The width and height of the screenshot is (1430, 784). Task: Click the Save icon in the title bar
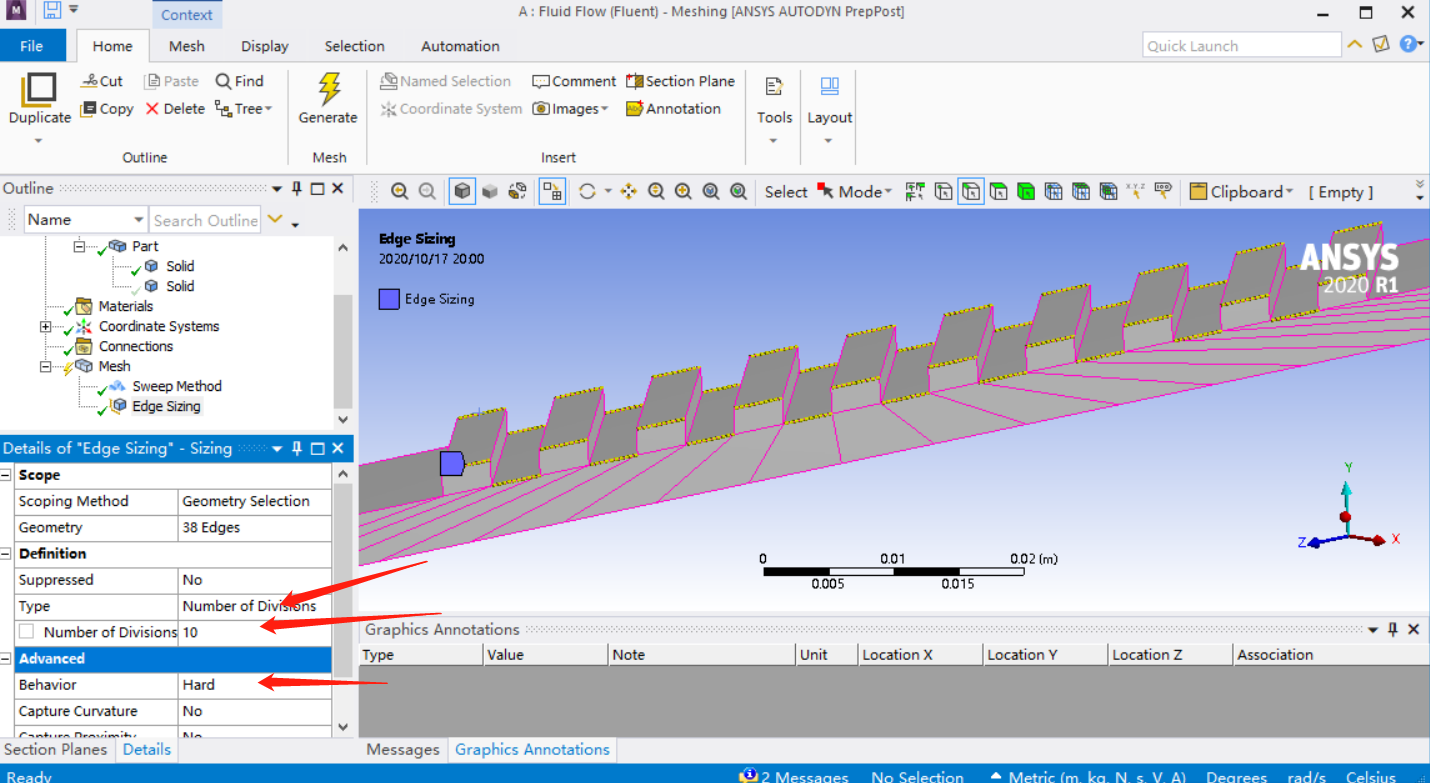[52, 11]
